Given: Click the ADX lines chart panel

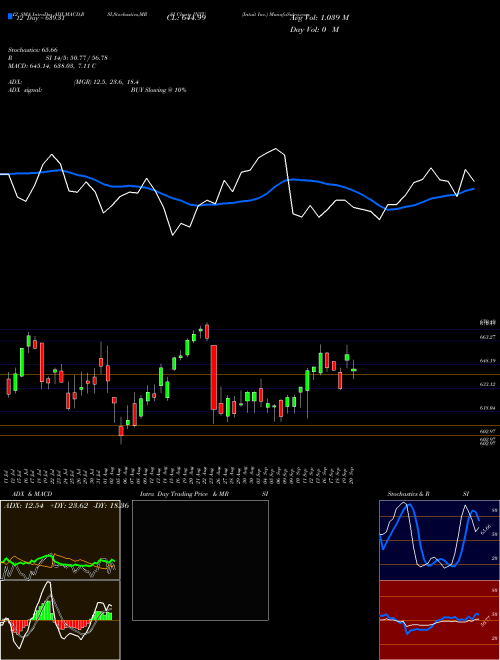Looking at the screenshot, I should 60,540.
